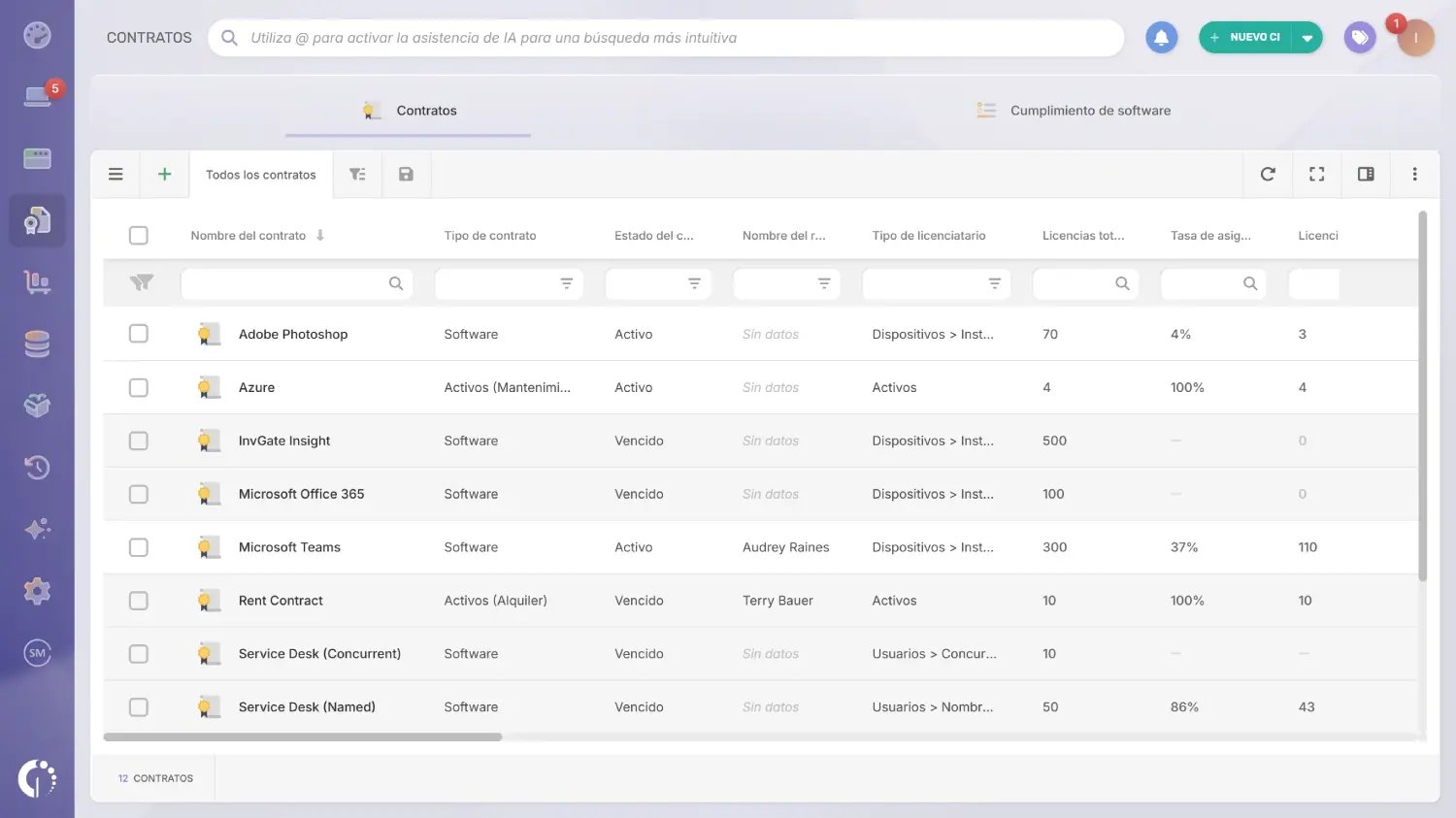Image resolution: width=1456 pixels, height=818 pixels.
Task: Click the vertical table scrollbar
Action: [x=1423, y=396]
